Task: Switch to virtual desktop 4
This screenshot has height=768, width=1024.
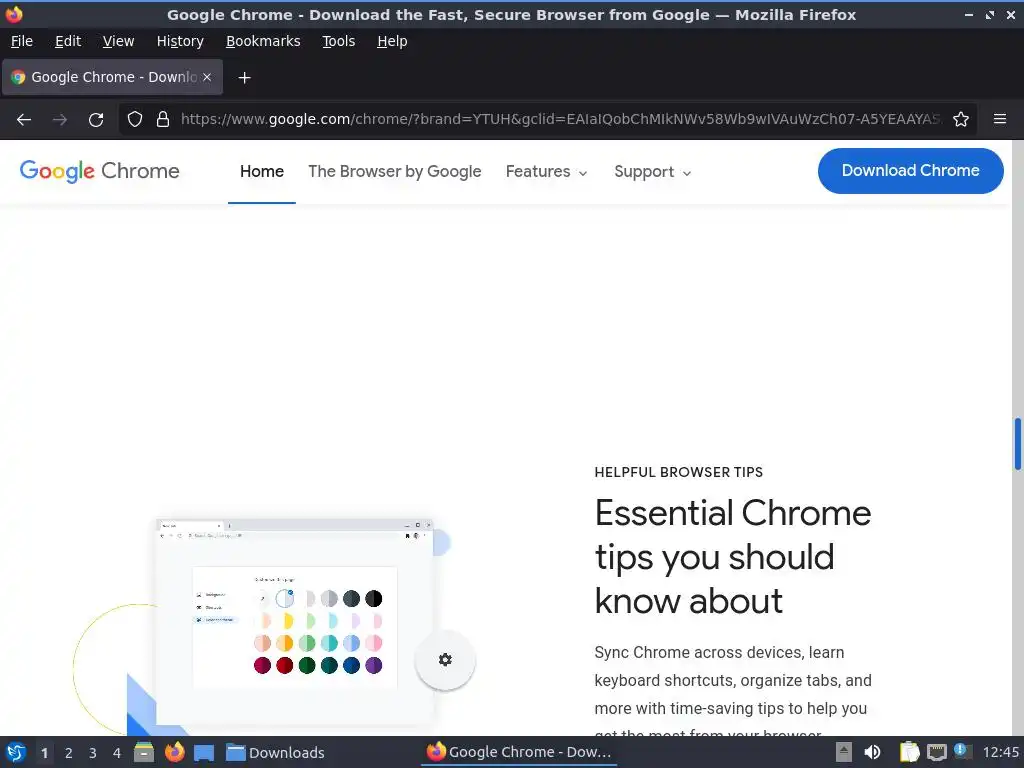Action: click(117, 753)
